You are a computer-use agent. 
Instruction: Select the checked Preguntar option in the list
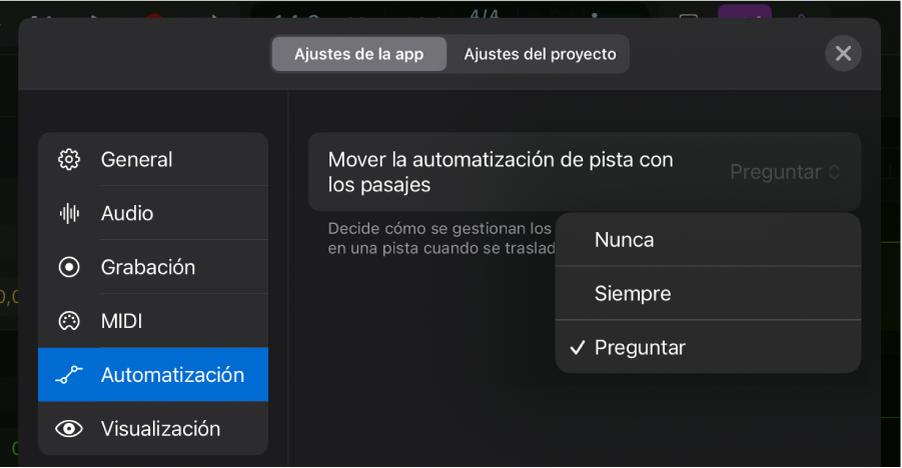coord(640,348)
